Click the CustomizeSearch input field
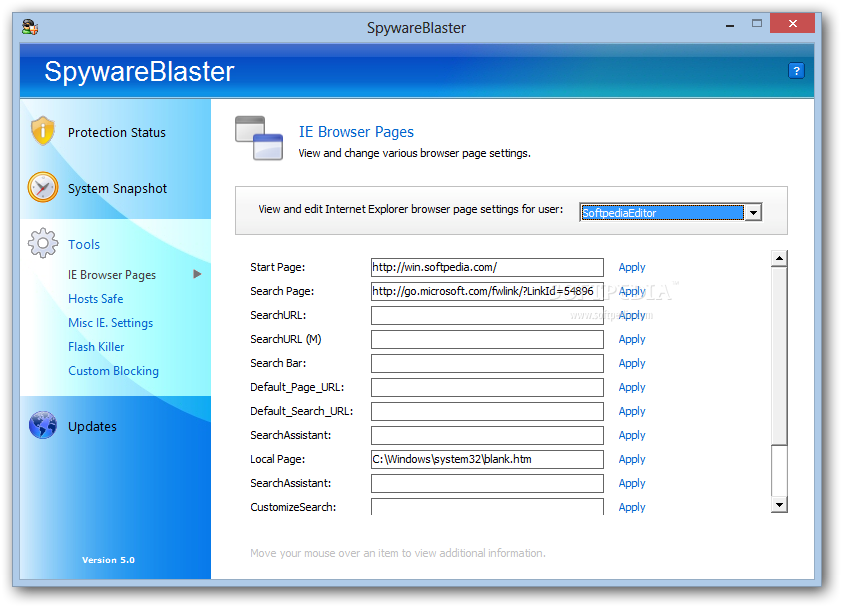The image size is (842, 607). pos(487,507)
